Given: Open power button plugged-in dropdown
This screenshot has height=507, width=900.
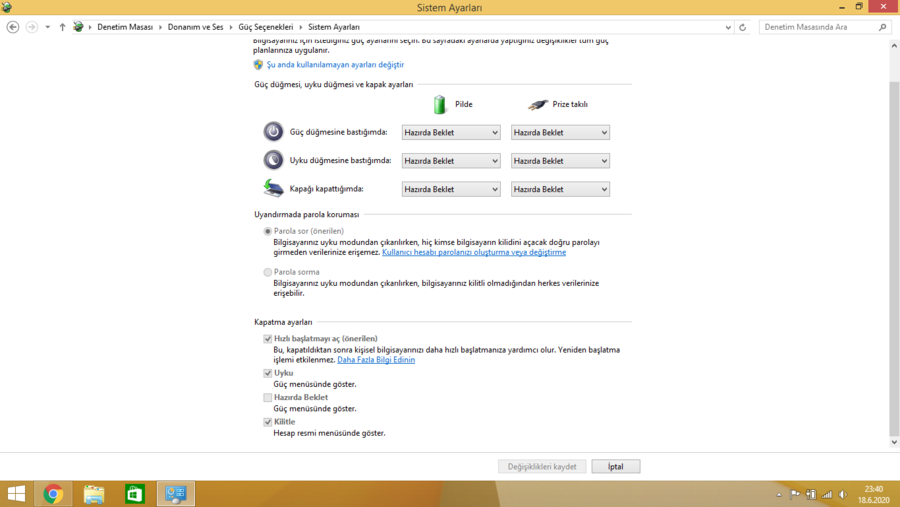Looking at the screenshot, I should pos(560,133).
